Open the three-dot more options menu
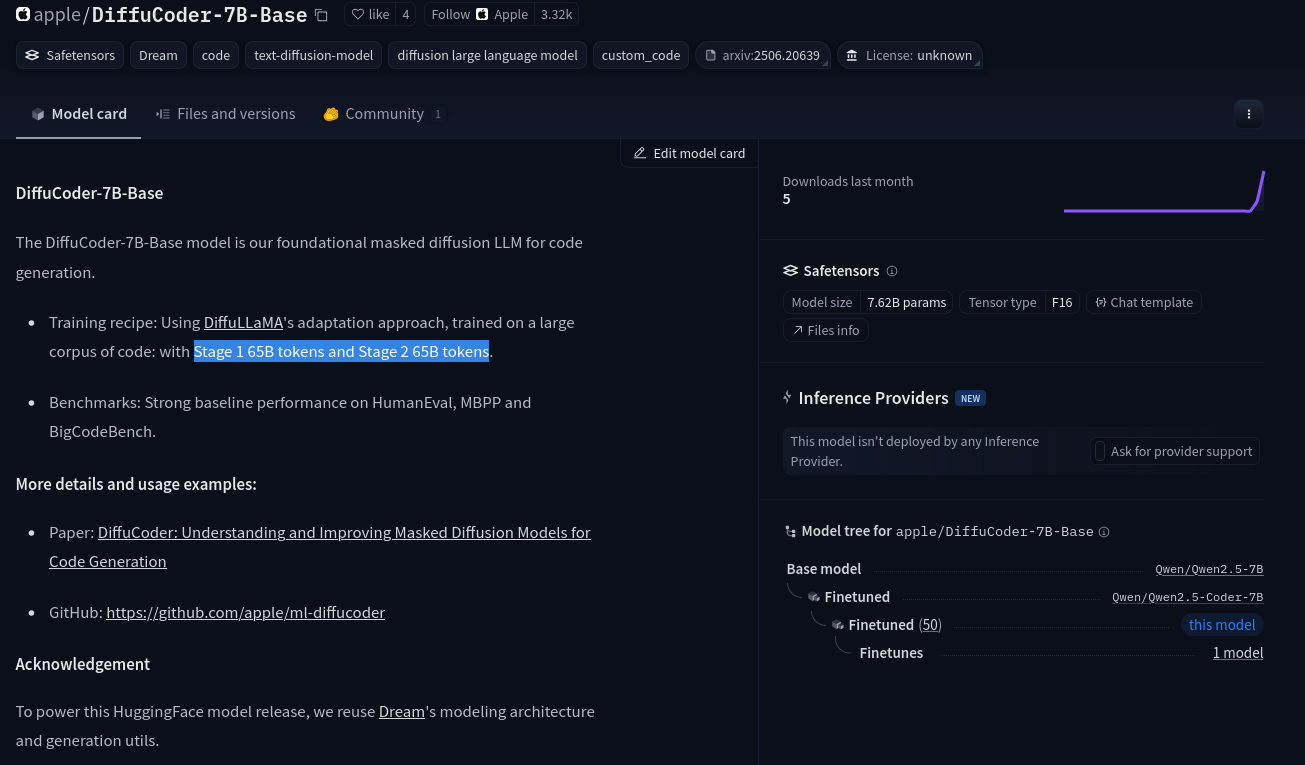The image size is (1305, 765). click(x=1249, y=114)
